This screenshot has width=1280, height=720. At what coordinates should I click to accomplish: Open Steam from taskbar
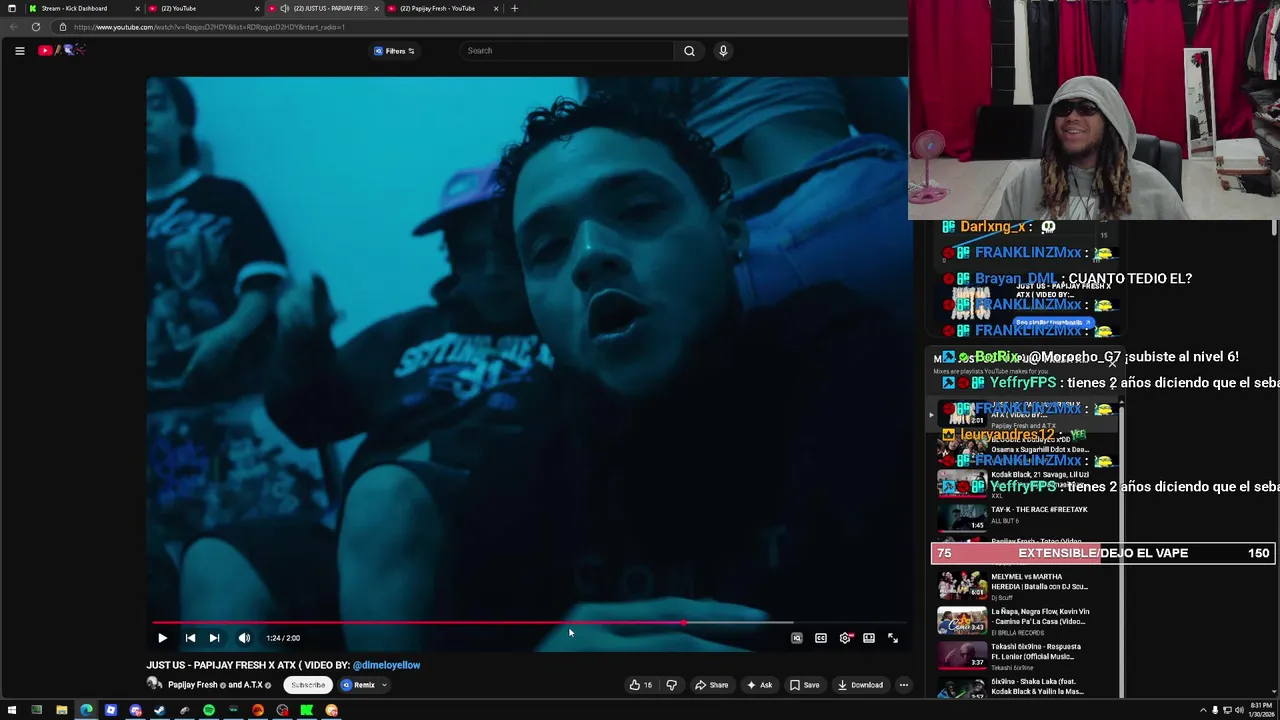click(x=160, y=711)
